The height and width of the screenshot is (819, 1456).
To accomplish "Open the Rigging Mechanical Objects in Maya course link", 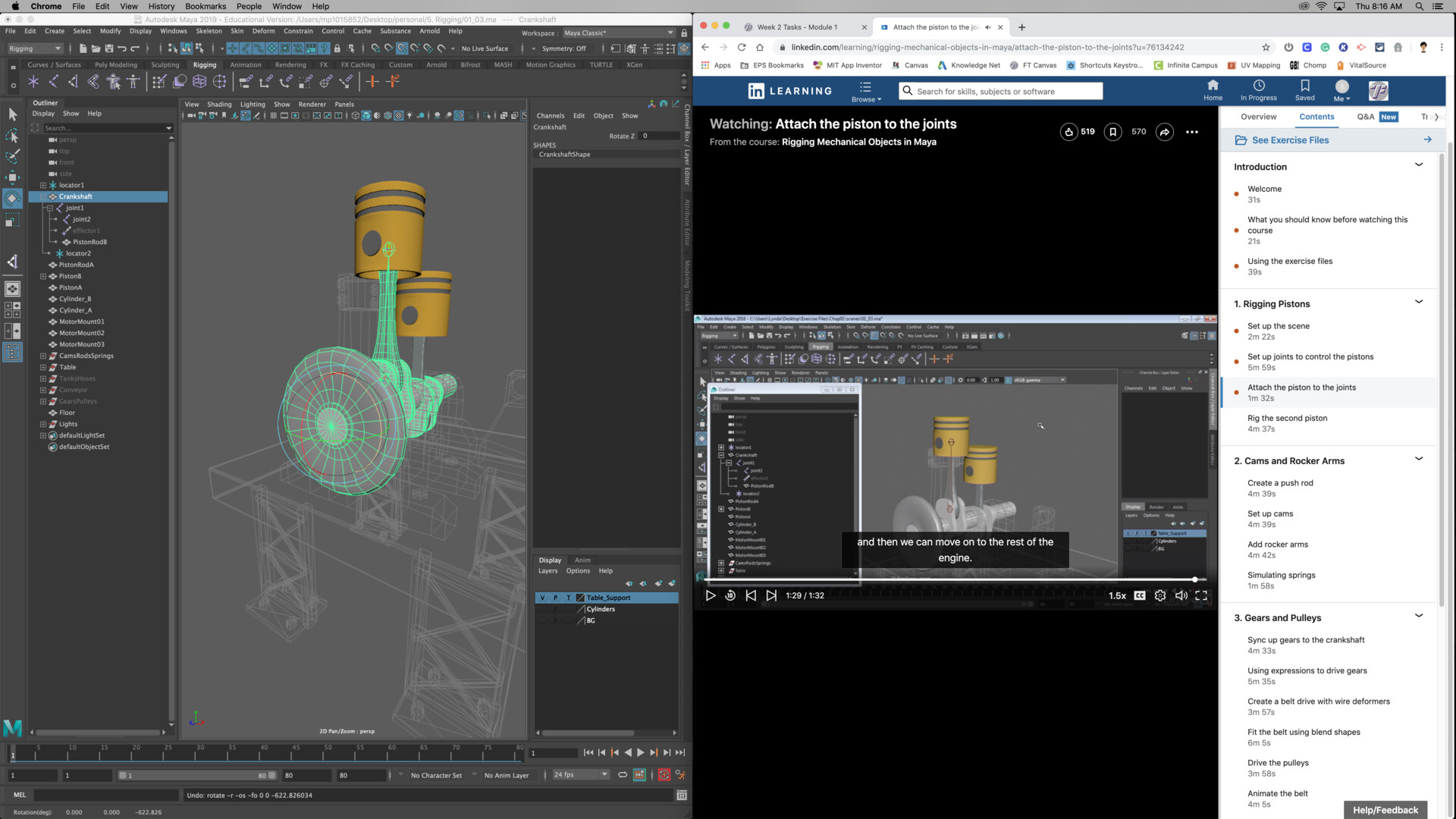I will click(x=858, y=142).
